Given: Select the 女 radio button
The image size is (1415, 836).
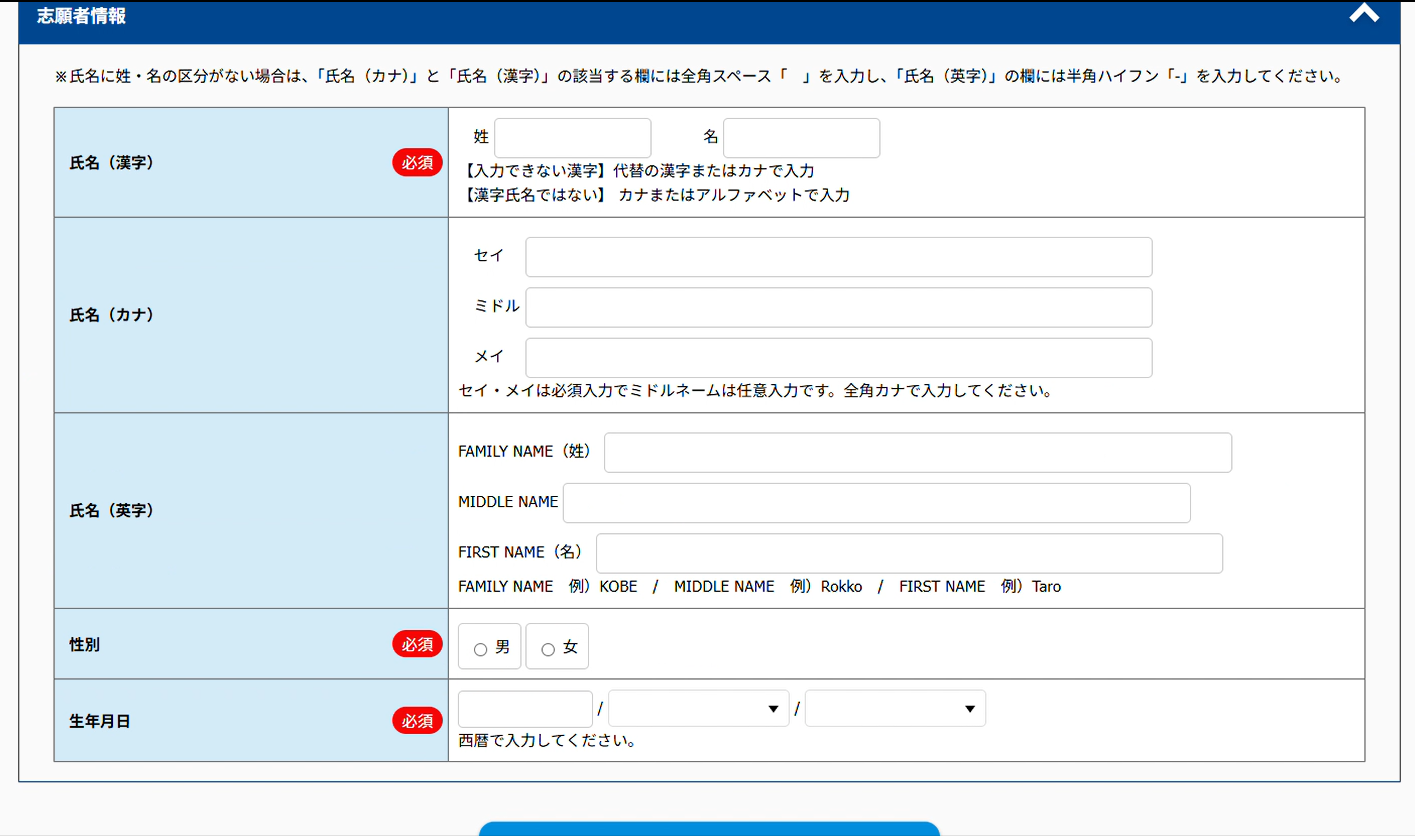Looking at the screenshot, I should [x=548, y=649].
